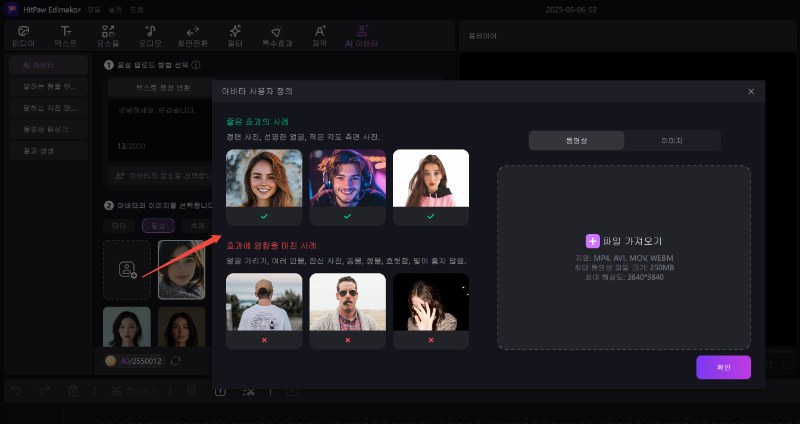The height and width of the screenshot is (424, 800).
Task: Click good example photo of woman in pink hoodie
Action: click(x=431, y=178)
